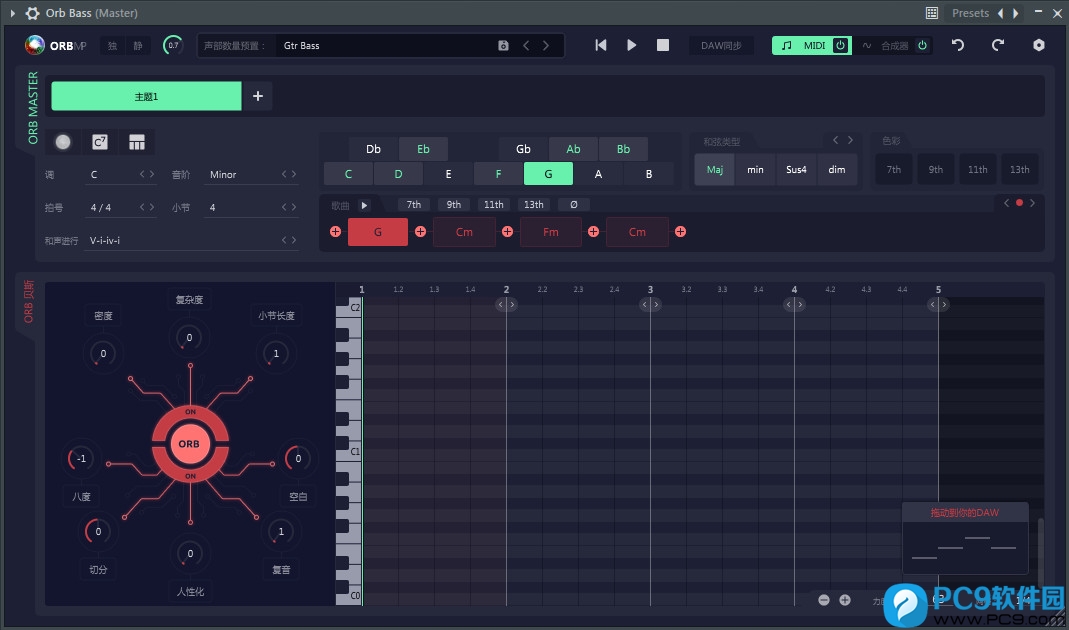Go to next voice preset arrow
The width and height of the screenshot is (1069, 630).
545,46
